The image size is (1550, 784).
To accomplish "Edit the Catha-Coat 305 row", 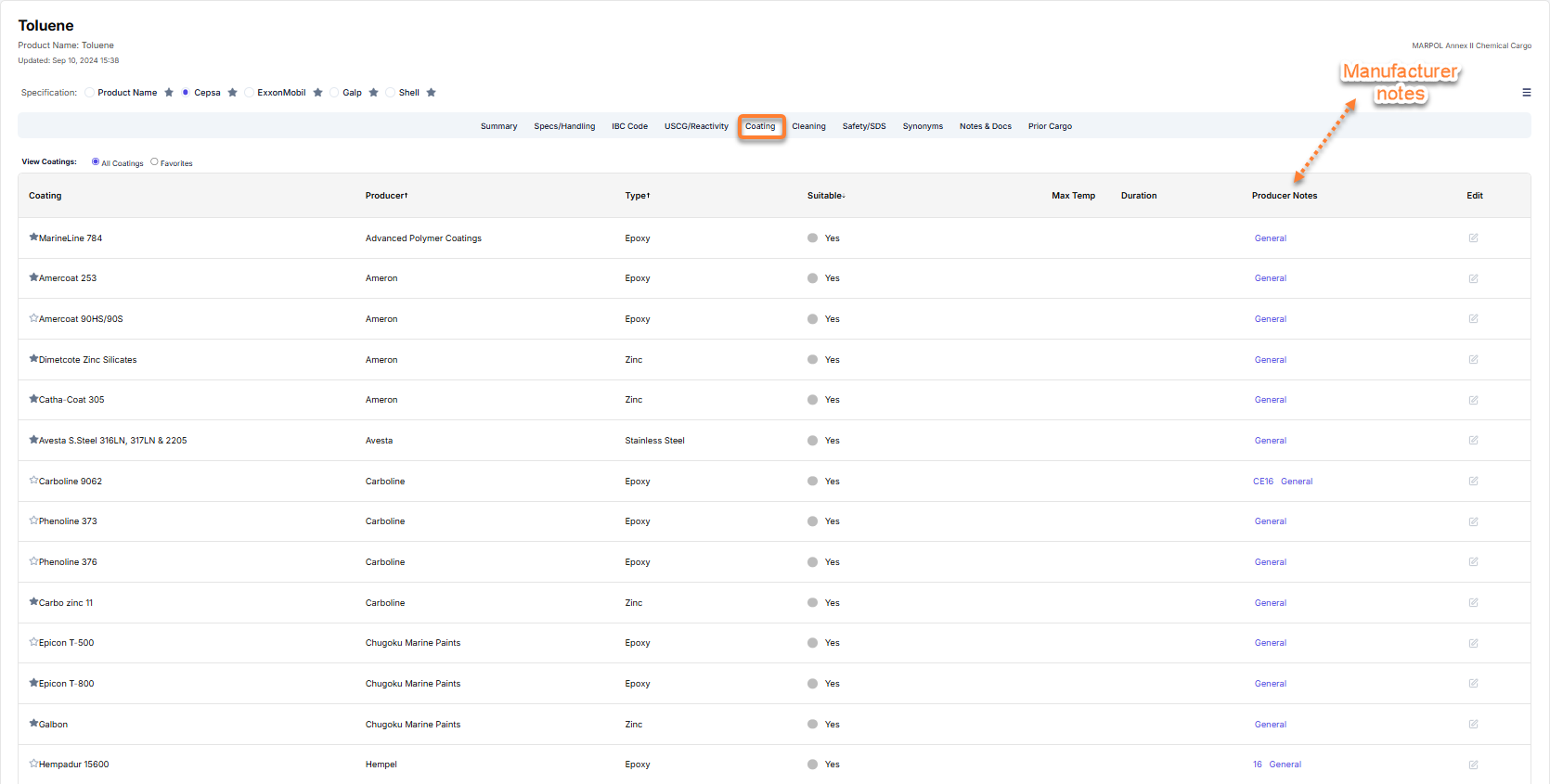I will point(1473,400).
